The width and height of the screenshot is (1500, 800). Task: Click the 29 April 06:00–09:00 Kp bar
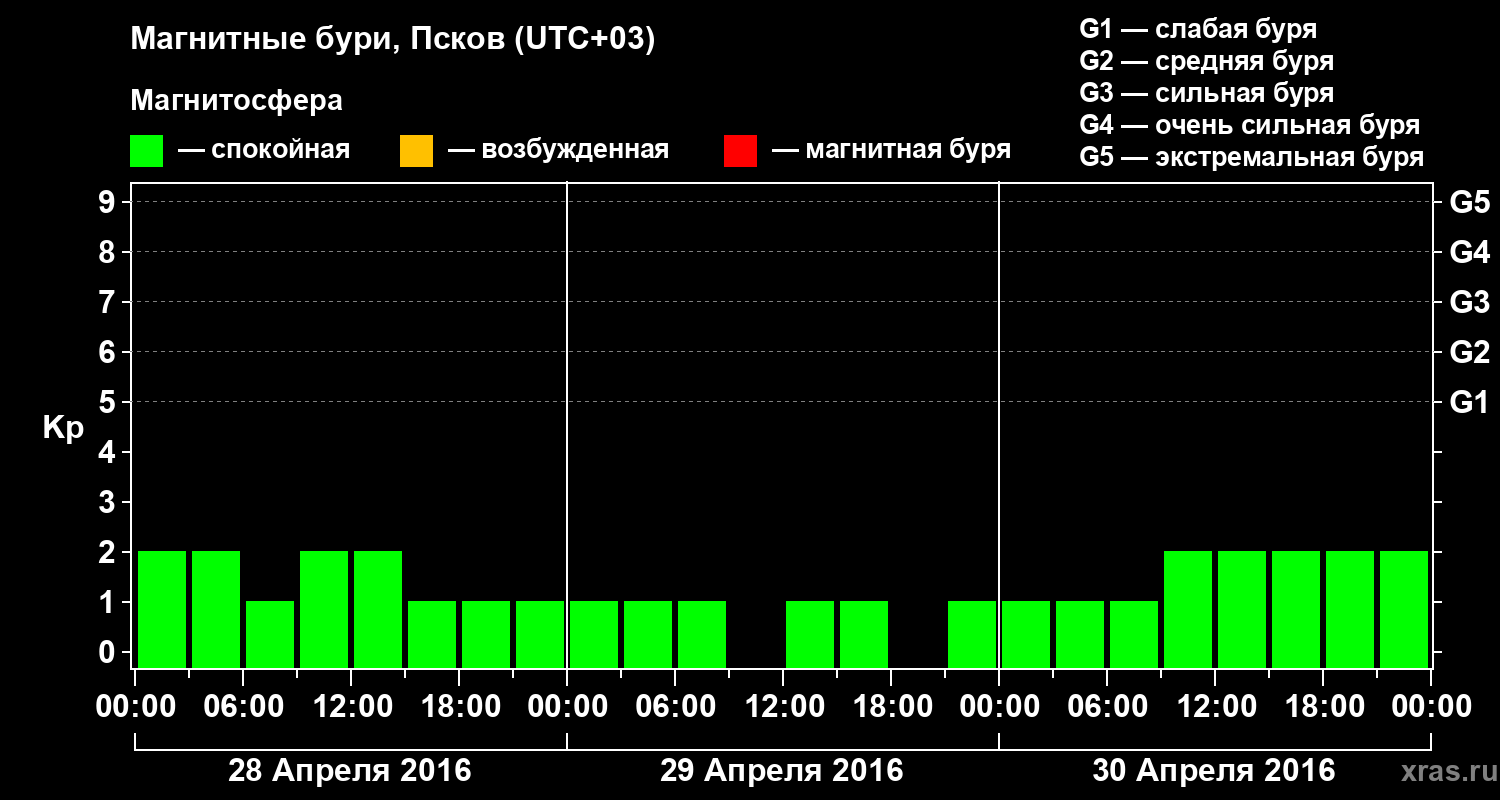[702, 634]
